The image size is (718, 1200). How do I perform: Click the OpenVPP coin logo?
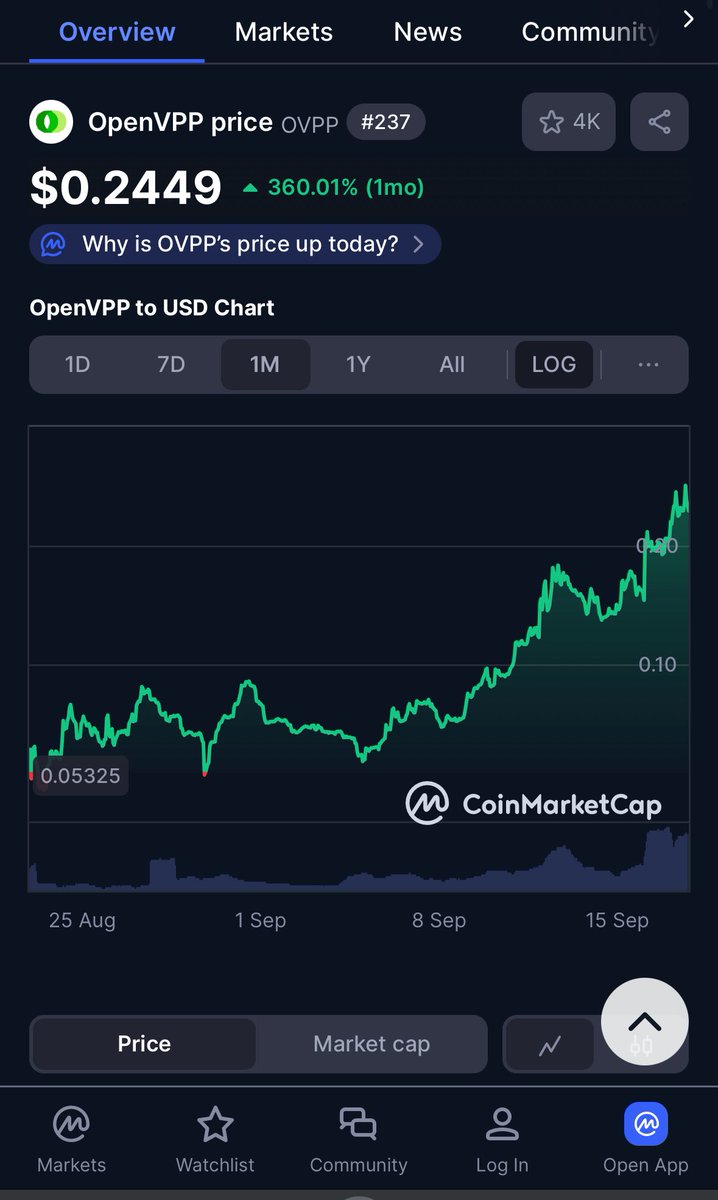[x=50, y=122]
